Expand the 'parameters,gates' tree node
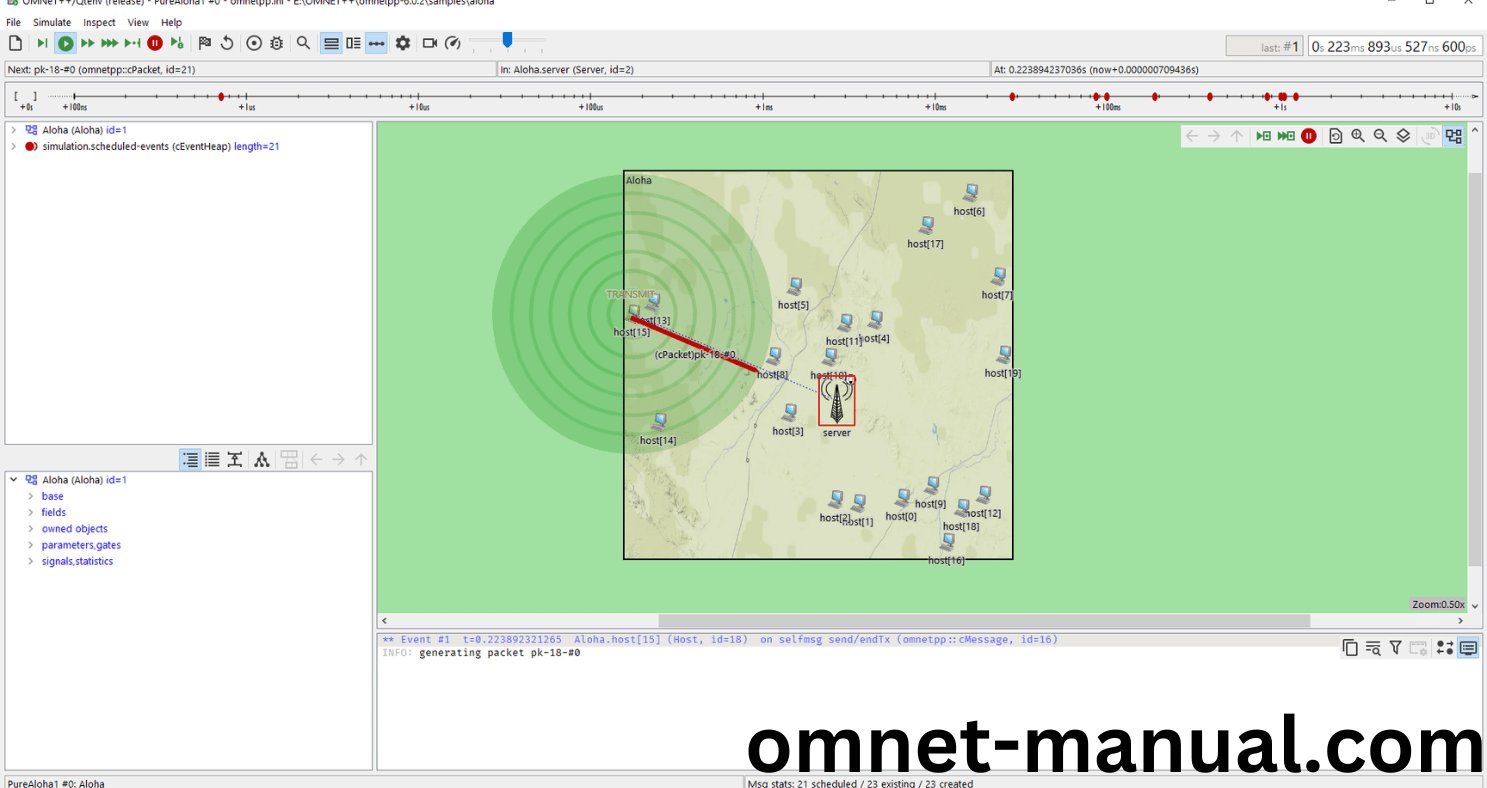Image resolution: width=1487 pixels, height=788 pixels. click(31, 545)
